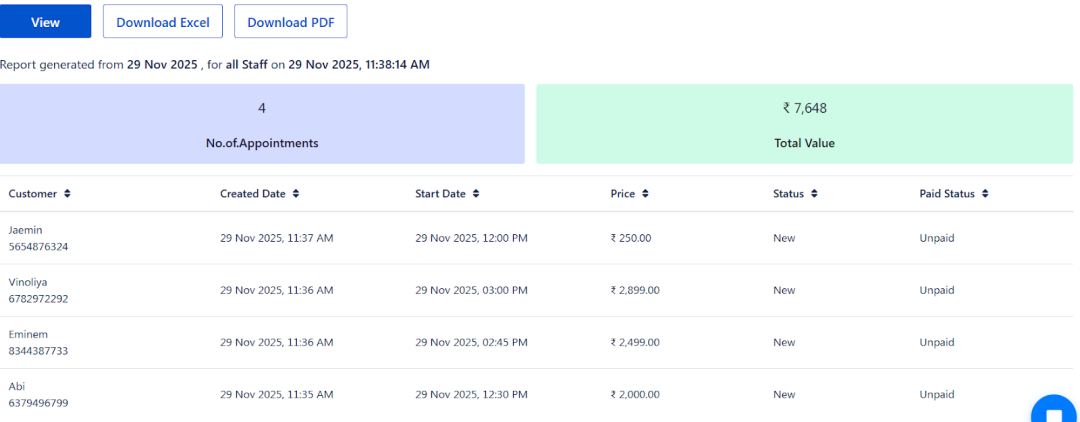The width and height of the screenshot is (1080, 422).
Task: Click the Start Date sort icon
Action: click(476, 194)
